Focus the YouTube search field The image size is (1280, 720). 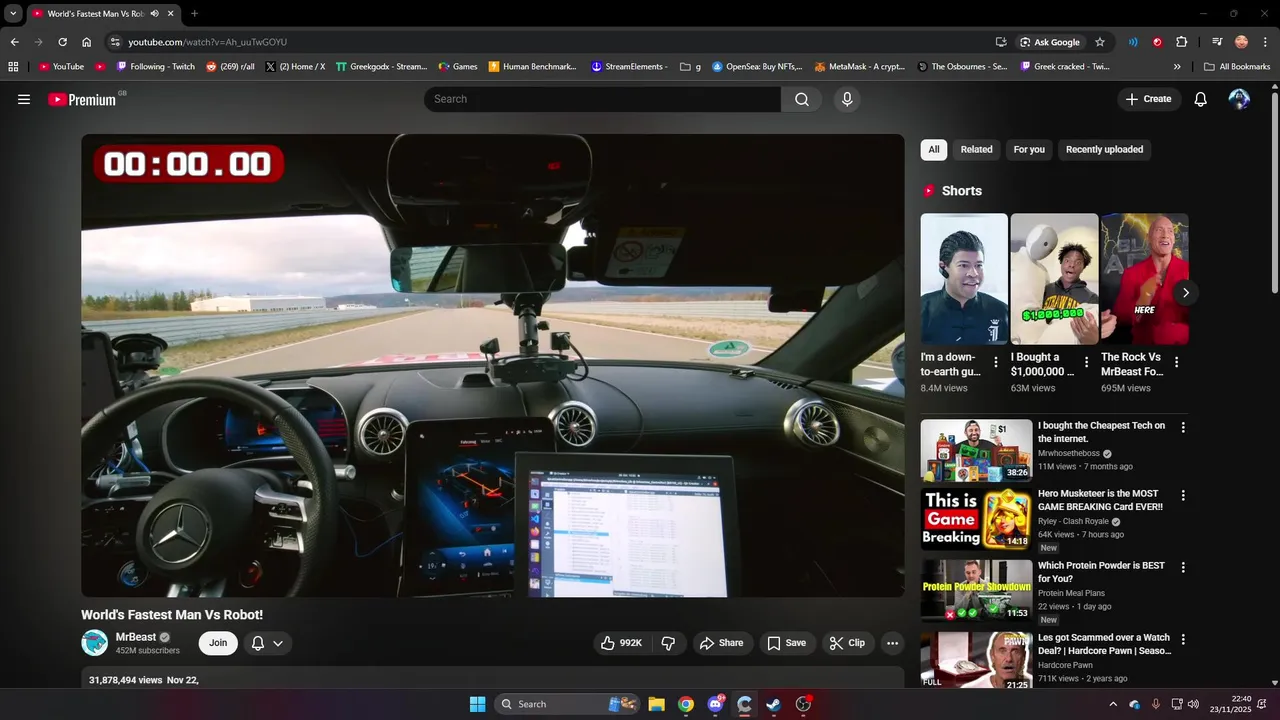coord(602,99)
